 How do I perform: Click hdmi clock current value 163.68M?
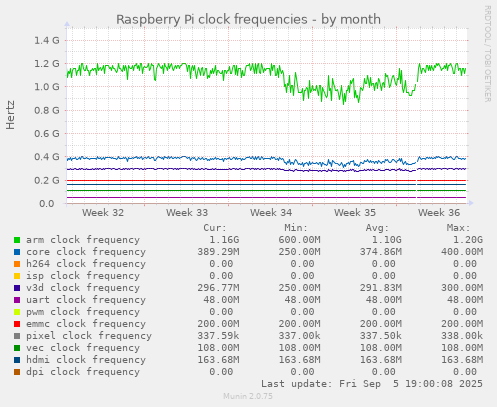pos(218,360)
